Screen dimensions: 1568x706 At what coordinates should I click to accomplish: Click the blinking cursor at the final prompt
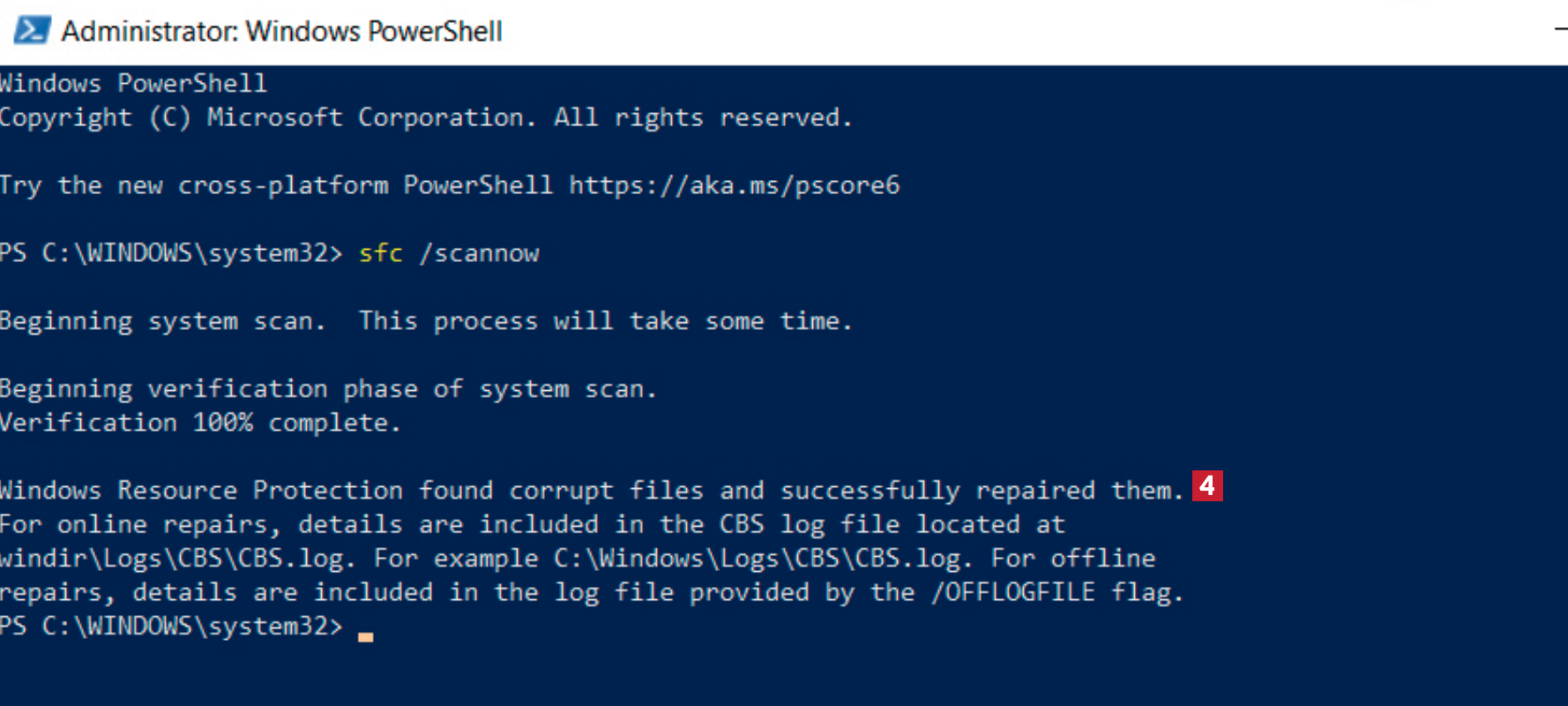pos(365,635)
